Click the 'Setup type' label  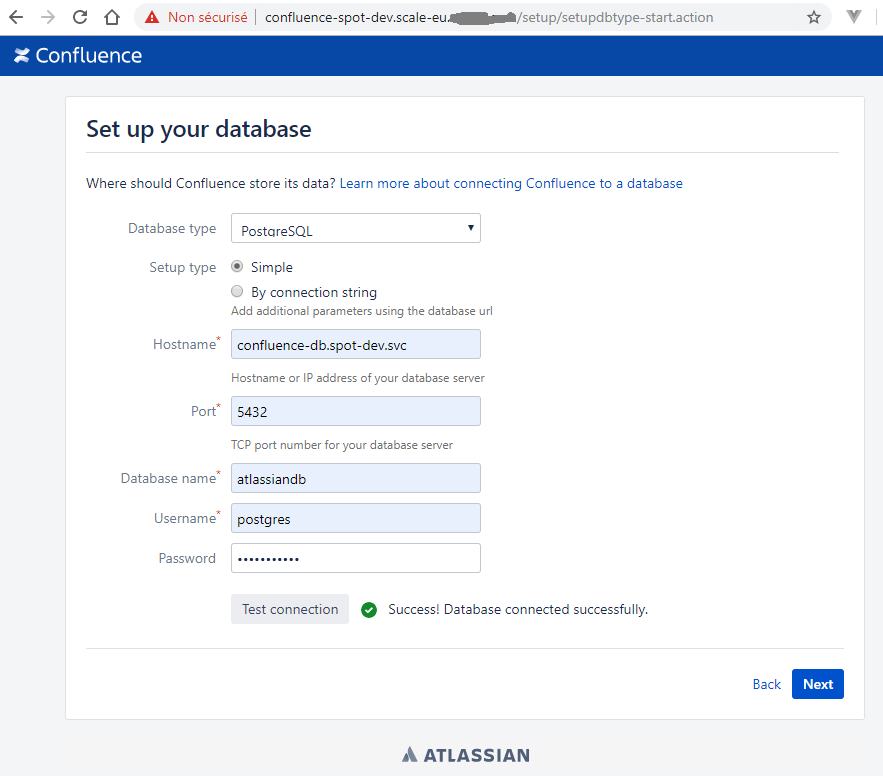(x=182, y=267)
